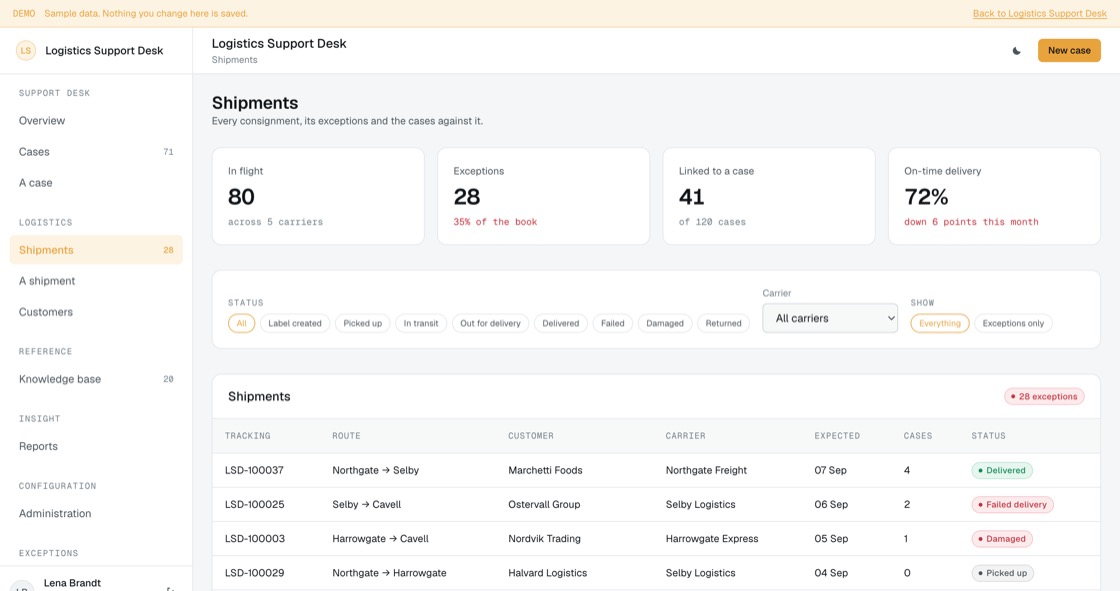Filter status by Out for delivery
1120x591 pixels.
coord(490,324)
